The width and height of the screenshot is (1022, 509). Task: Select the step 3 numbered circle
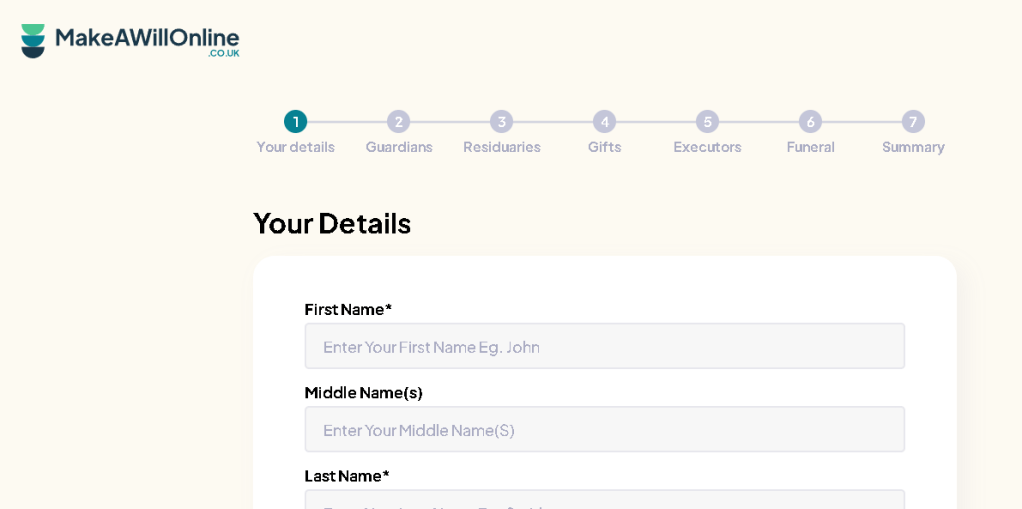(501, 122)
